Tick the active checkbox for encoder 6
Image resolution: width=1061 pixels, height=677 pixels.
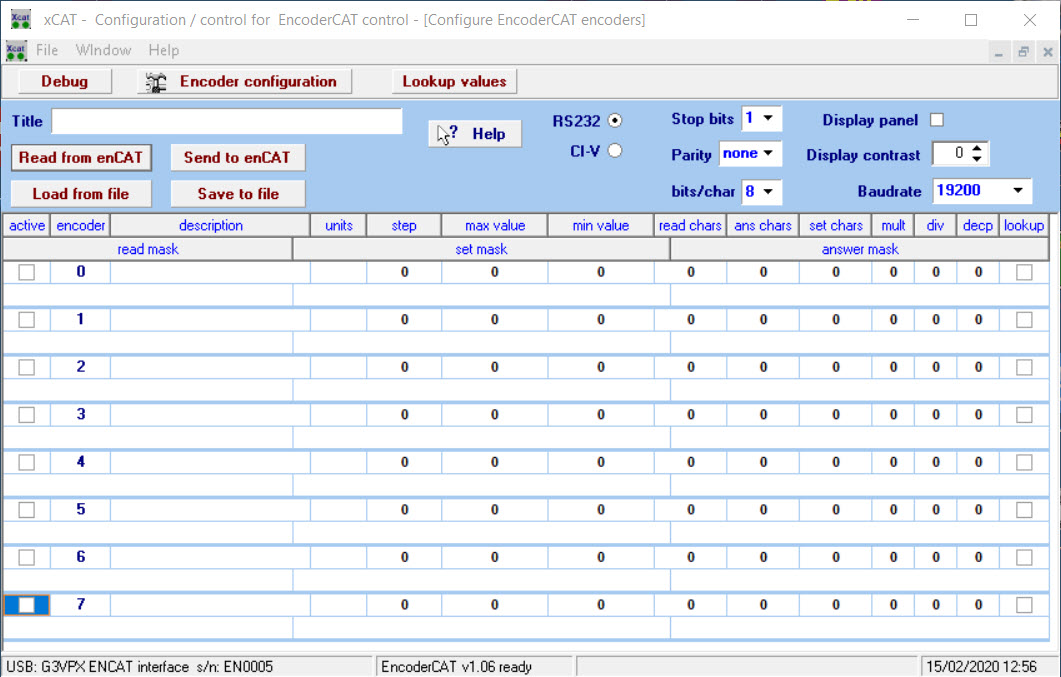(26, 557)
